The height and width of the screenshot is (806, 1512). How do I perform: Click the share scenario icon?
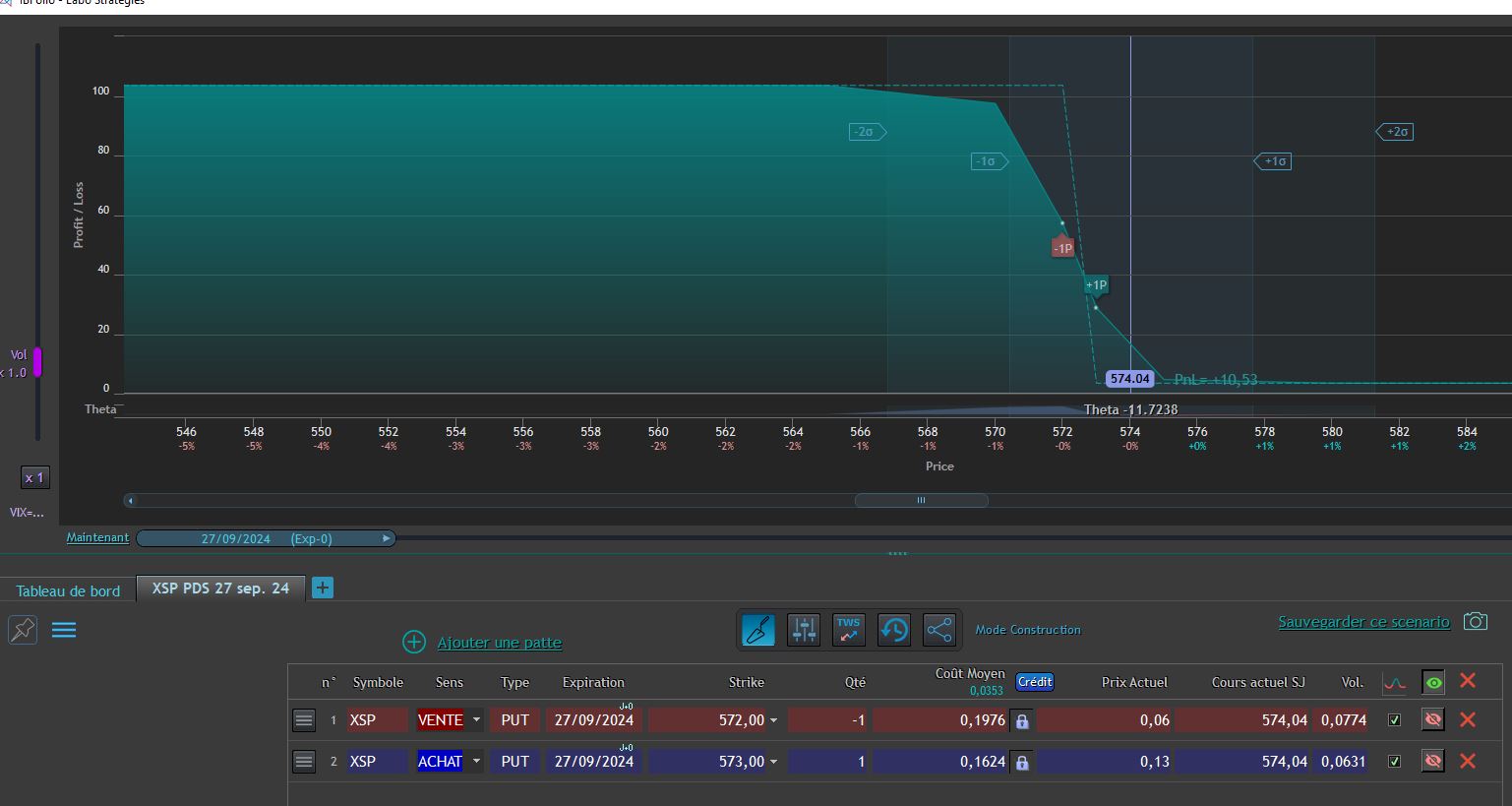click(938, 630)
